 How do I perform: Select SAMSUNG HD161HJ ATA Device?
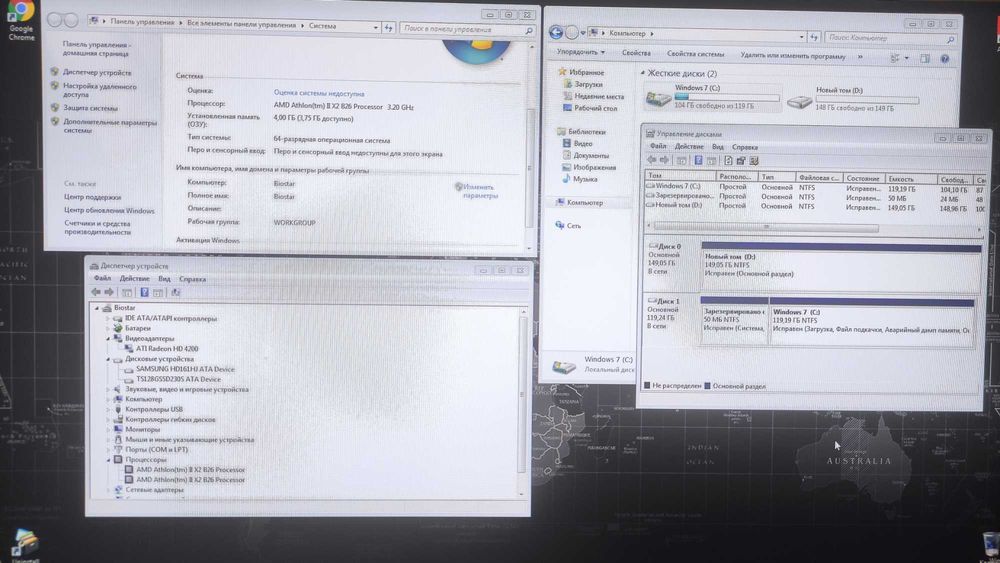185,369
